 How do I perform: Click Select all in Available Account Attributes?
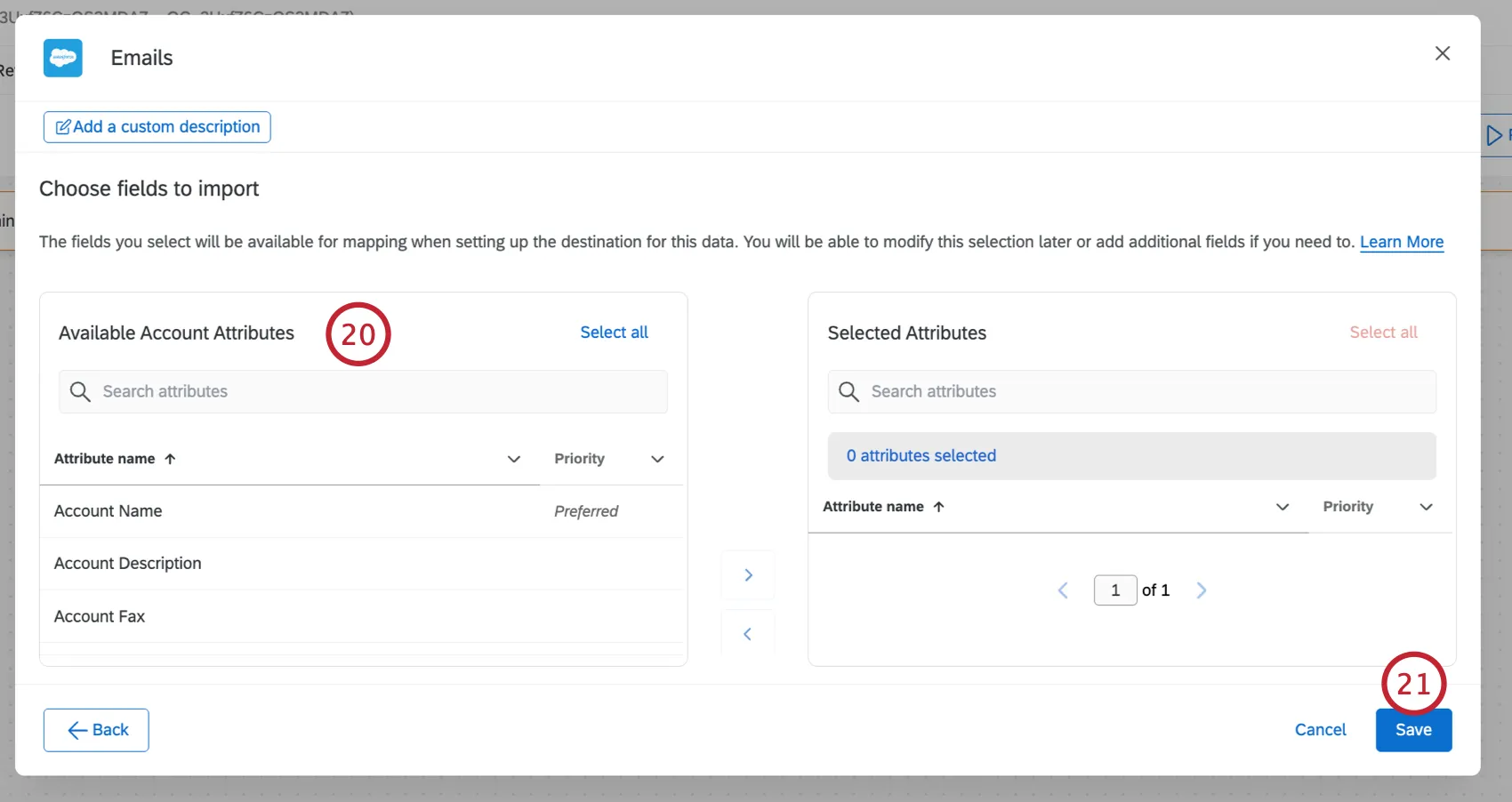coord(614,332)
